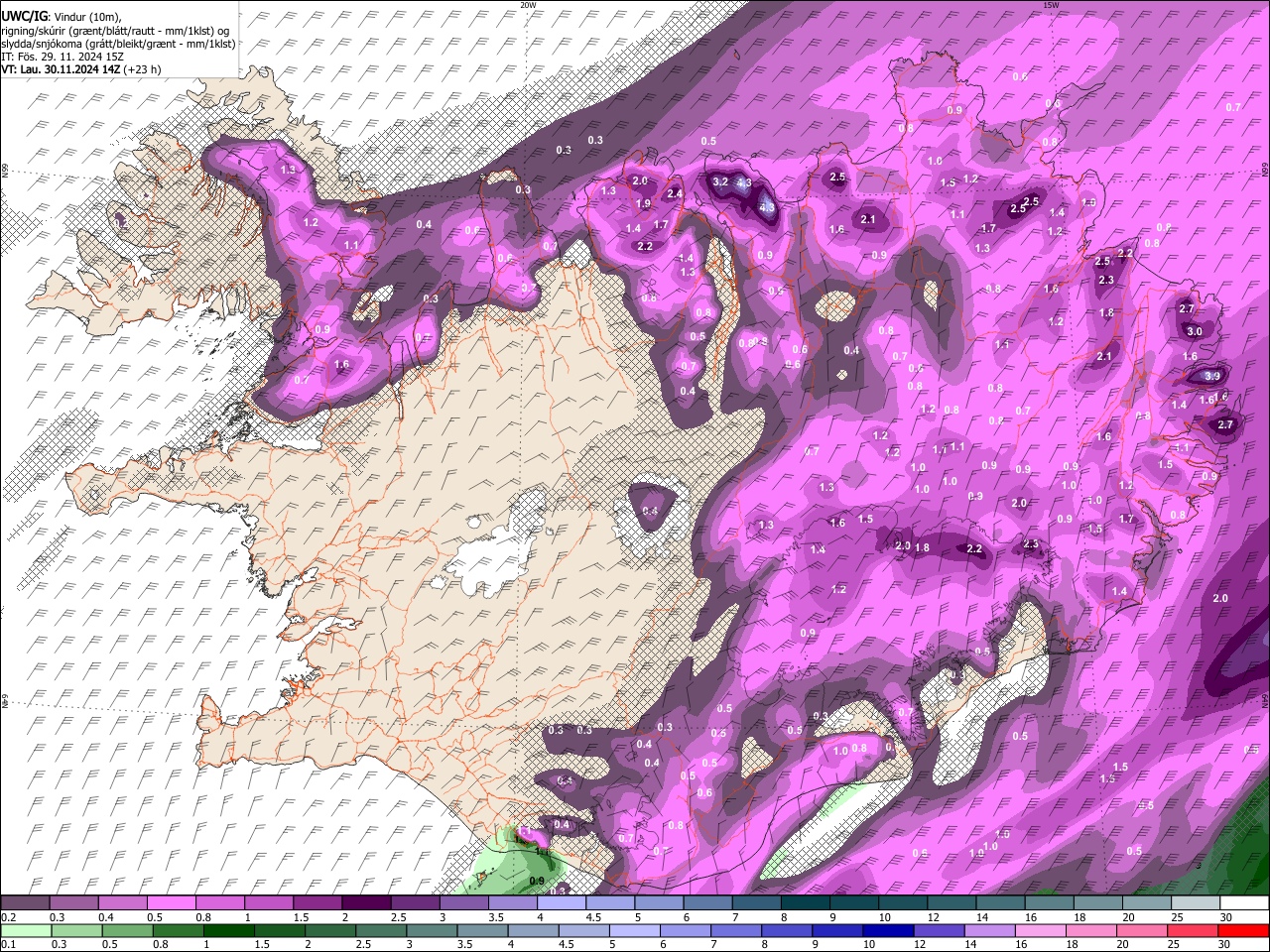Click the 12 label in upper legend row
This screenshot has height=952, width=1270.
[933, 917]
